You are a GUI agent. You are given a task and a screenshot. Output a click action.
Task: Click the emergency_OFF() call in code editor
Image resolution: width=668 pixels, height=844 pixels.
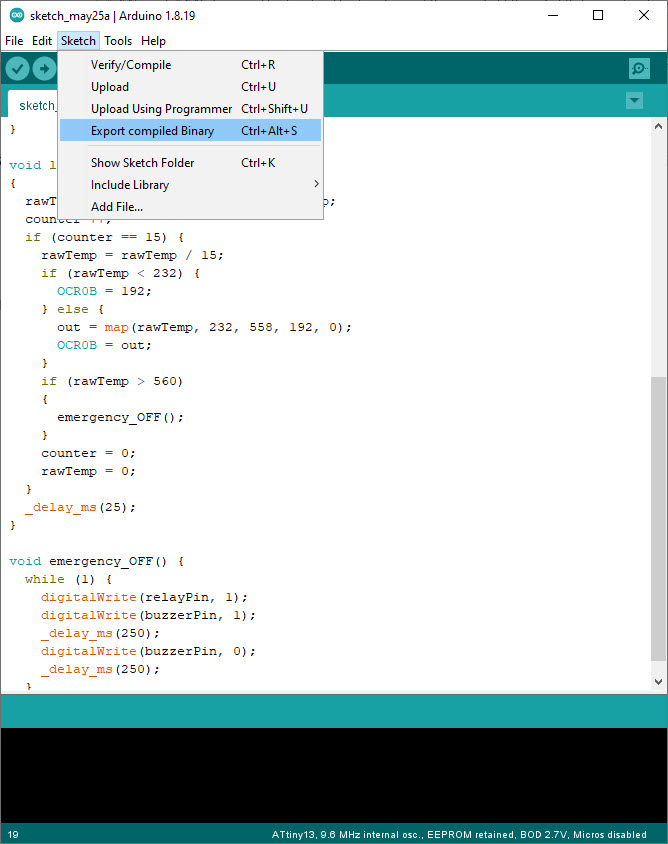(x=120, y=417)
